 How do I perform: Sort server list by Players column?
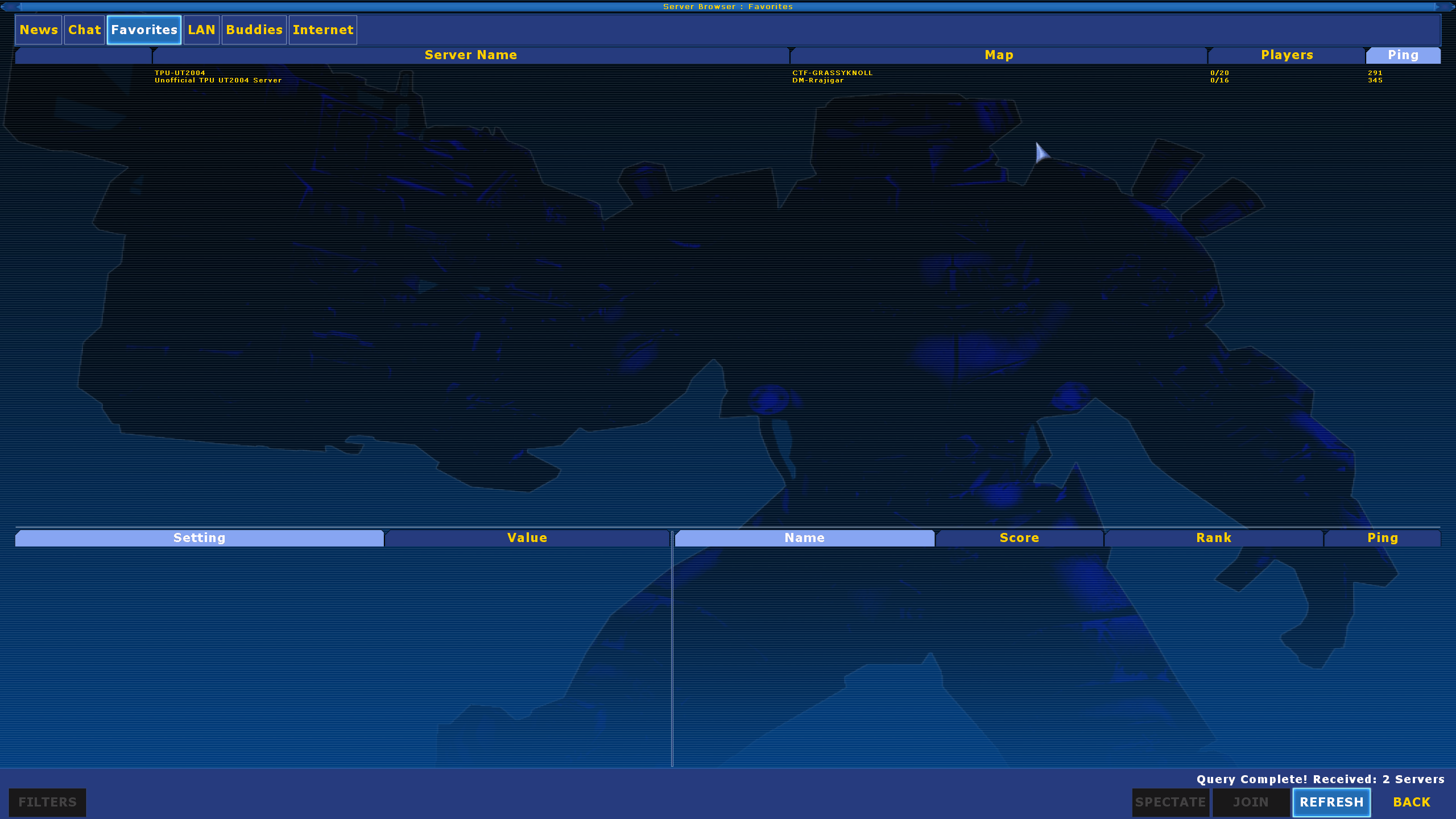(x=1287, y=55)
